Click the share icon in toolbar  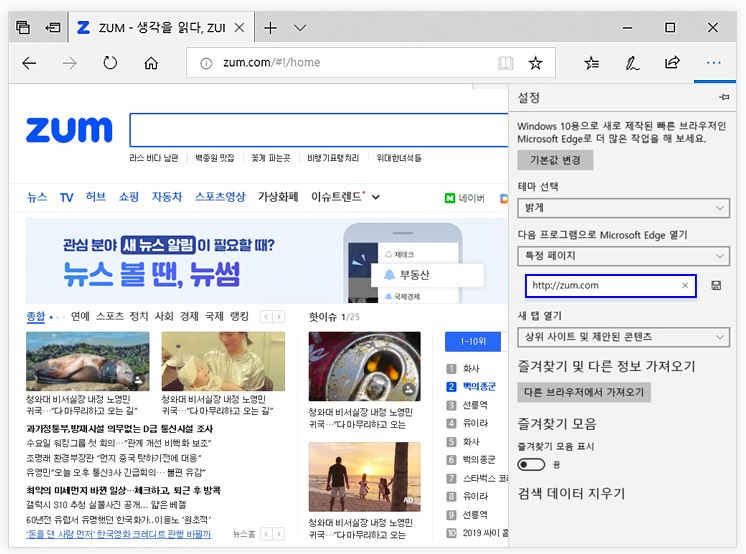(672, 62)
